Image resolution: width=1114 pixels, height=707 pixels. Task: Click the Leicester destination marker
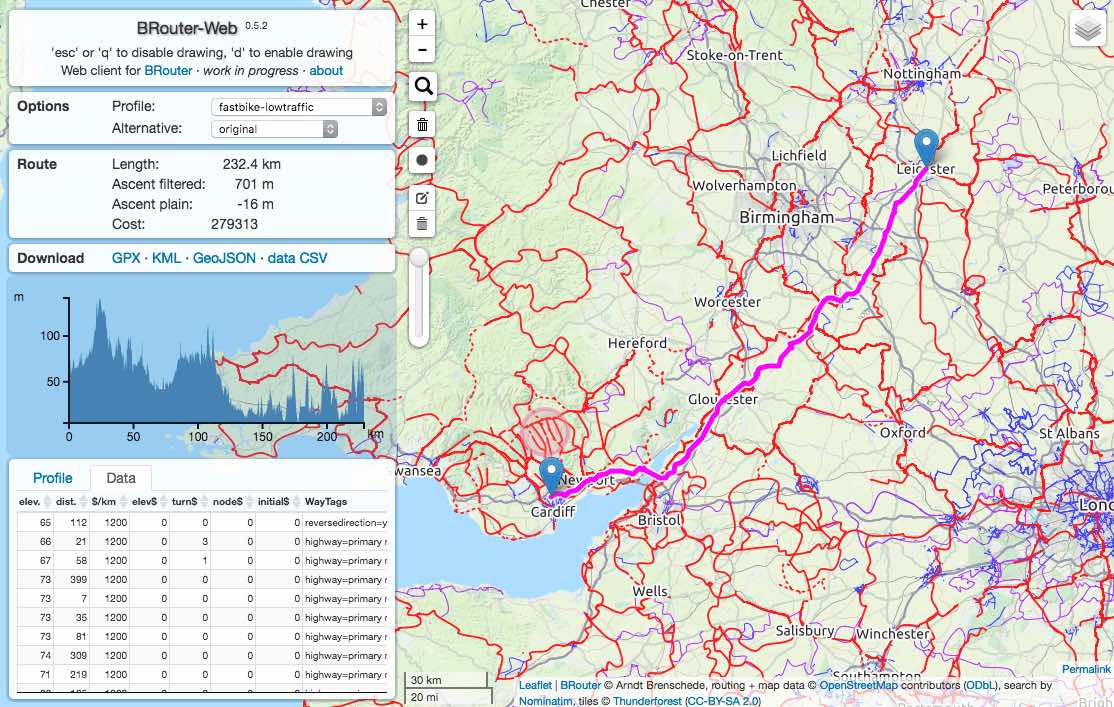pyautogui.click(x=927, y=148)
